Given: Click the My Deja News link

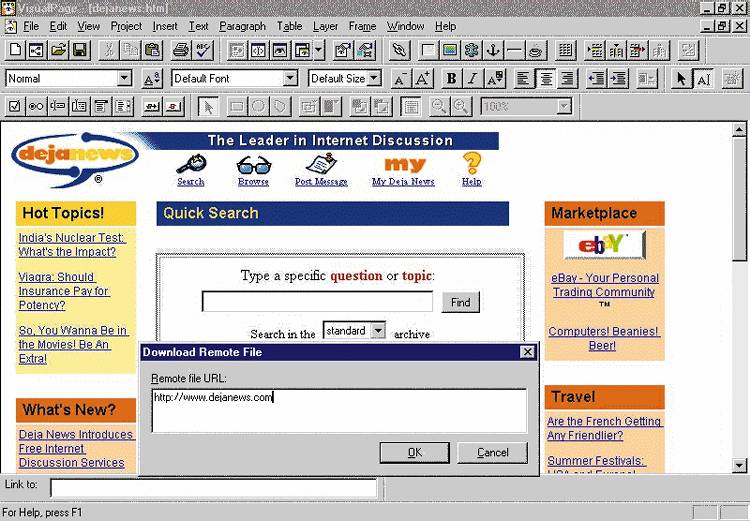Looking at the screenshot, I should (x=403, y=182).
